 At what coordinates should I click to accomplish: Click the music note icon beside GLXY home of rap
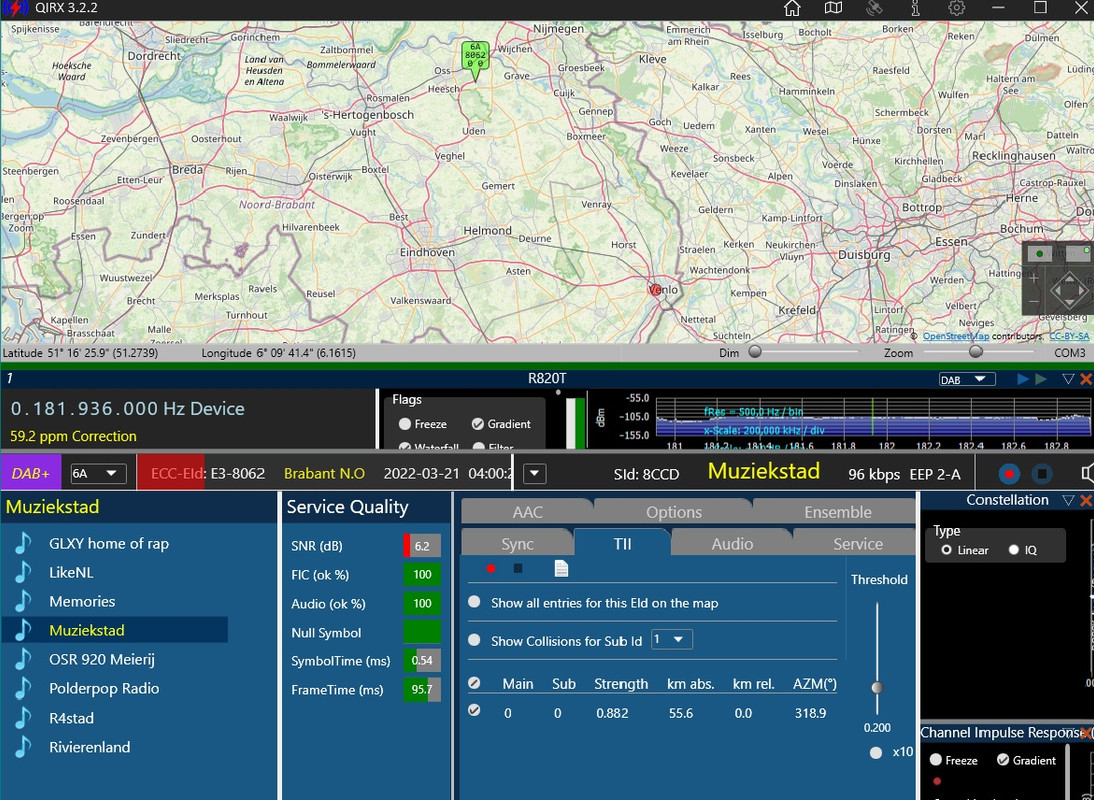23,543
